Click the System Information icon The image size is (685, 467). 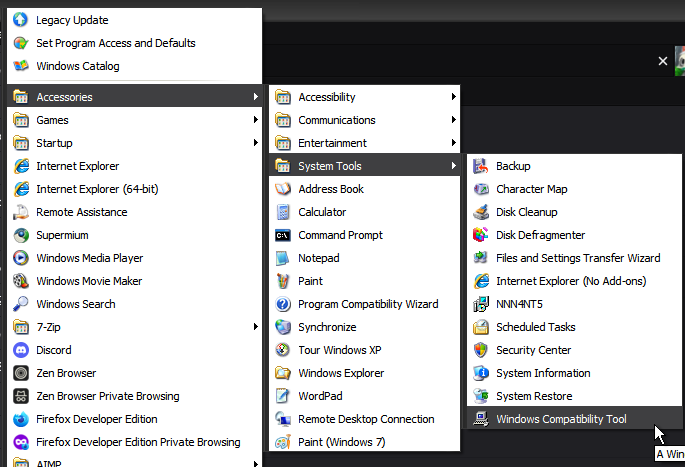(x=481, y=373)
